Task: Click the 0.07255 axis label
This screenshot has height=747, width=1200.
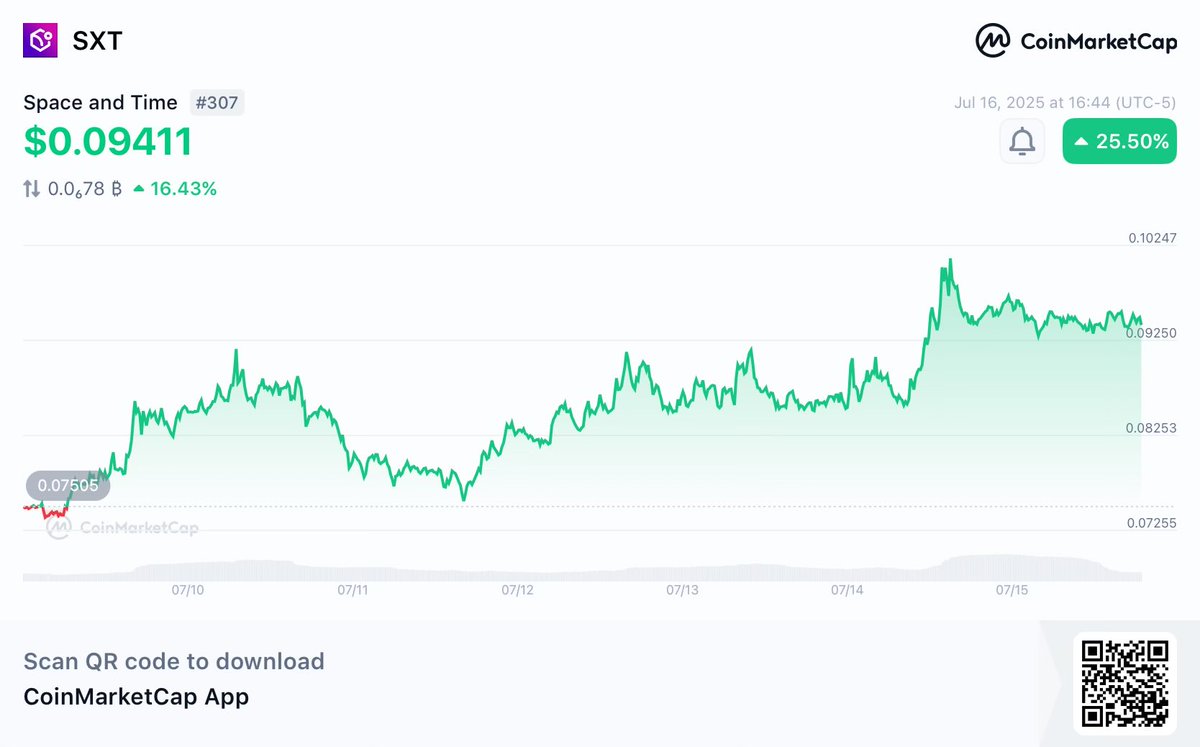Action: [x=1153, y=523]
